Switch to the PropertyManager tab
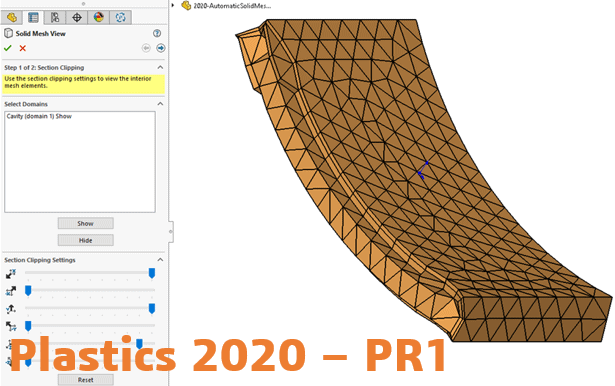Screen dimensions: 615x386 33,17
